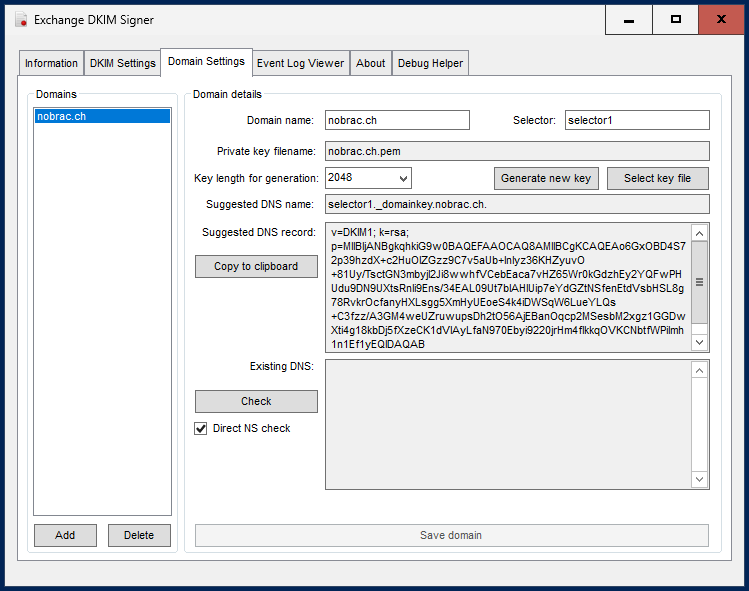Click inside the Existing DNS text area
This screenshot has width=749, height=591.
(x=509, y=424)
